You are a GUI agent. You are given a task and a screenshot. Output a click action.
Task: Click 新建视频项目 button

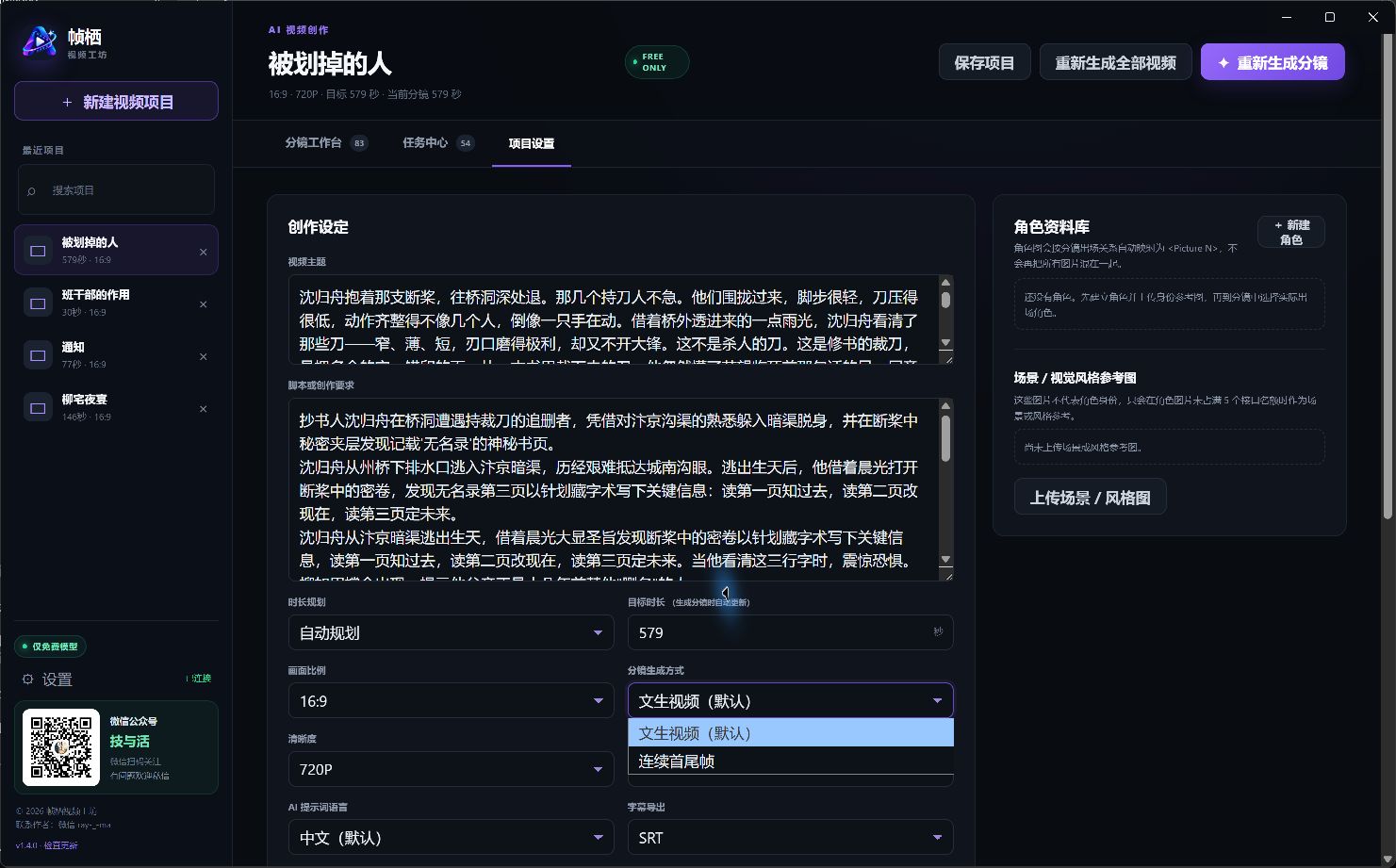pos(116,102)
